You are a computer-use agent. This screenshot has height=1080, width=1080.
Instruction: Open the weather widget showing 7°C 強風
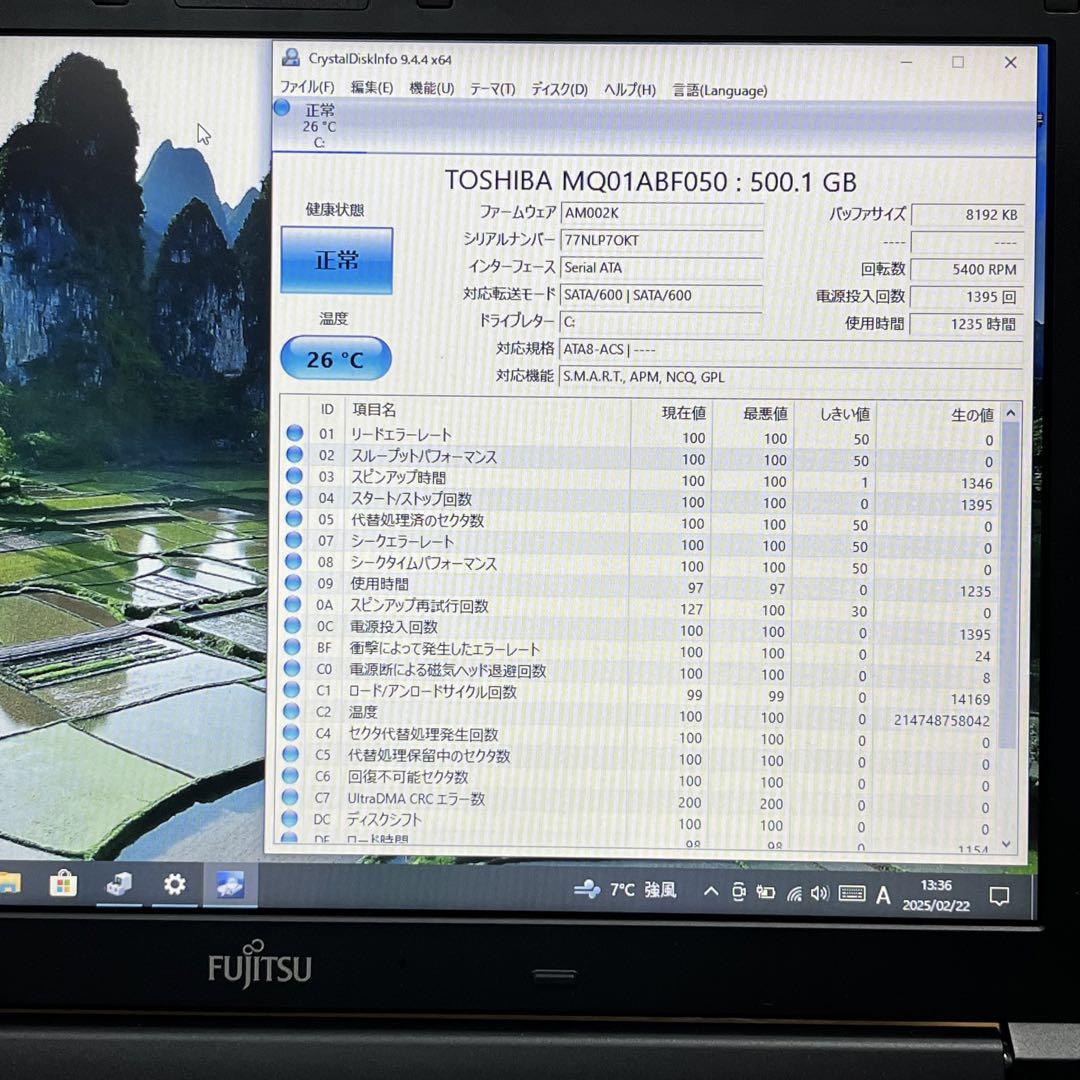point(625,890)
